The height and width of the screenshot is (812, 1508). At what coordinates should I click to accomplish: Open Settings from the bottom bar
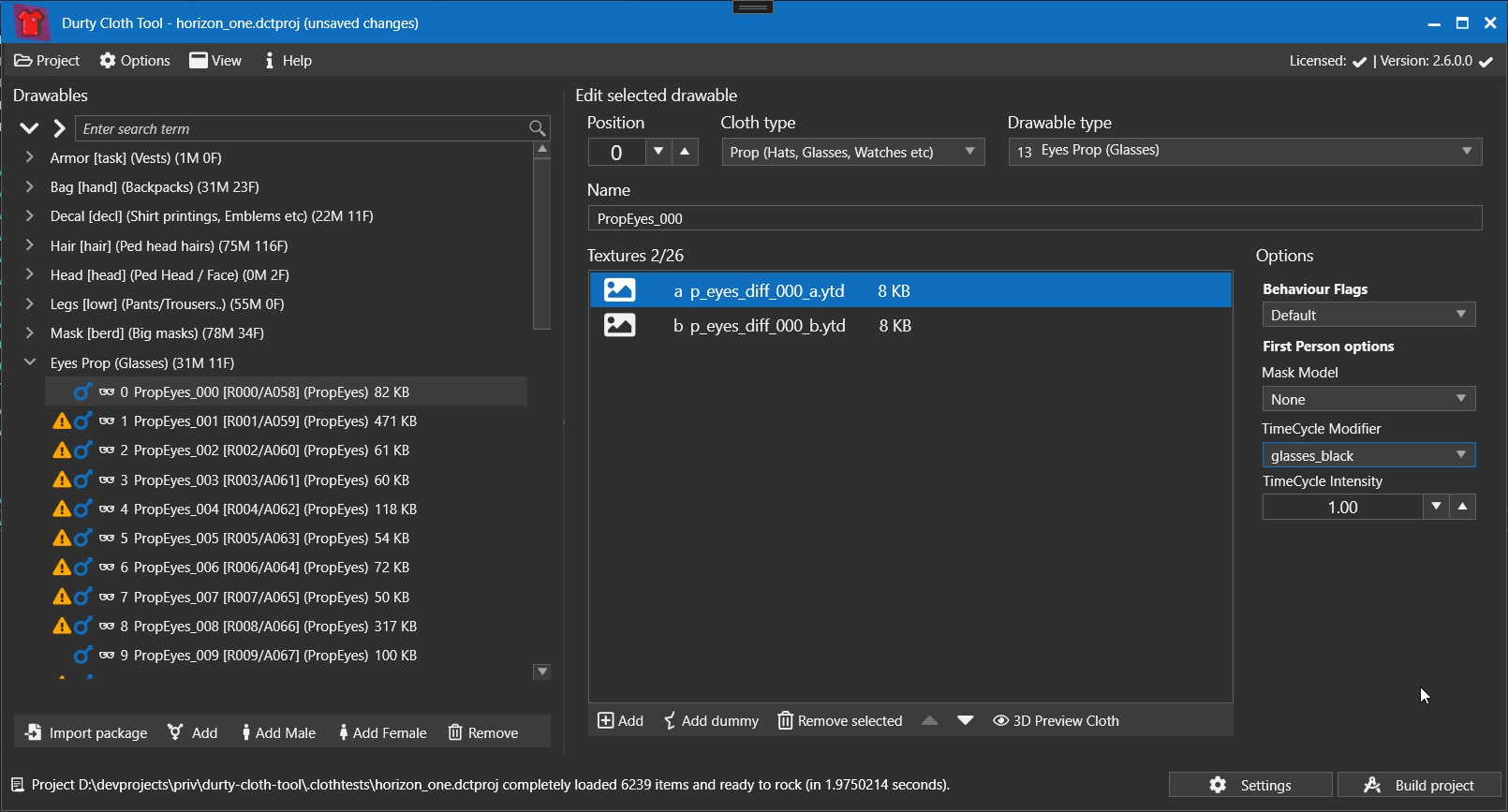1250,785
